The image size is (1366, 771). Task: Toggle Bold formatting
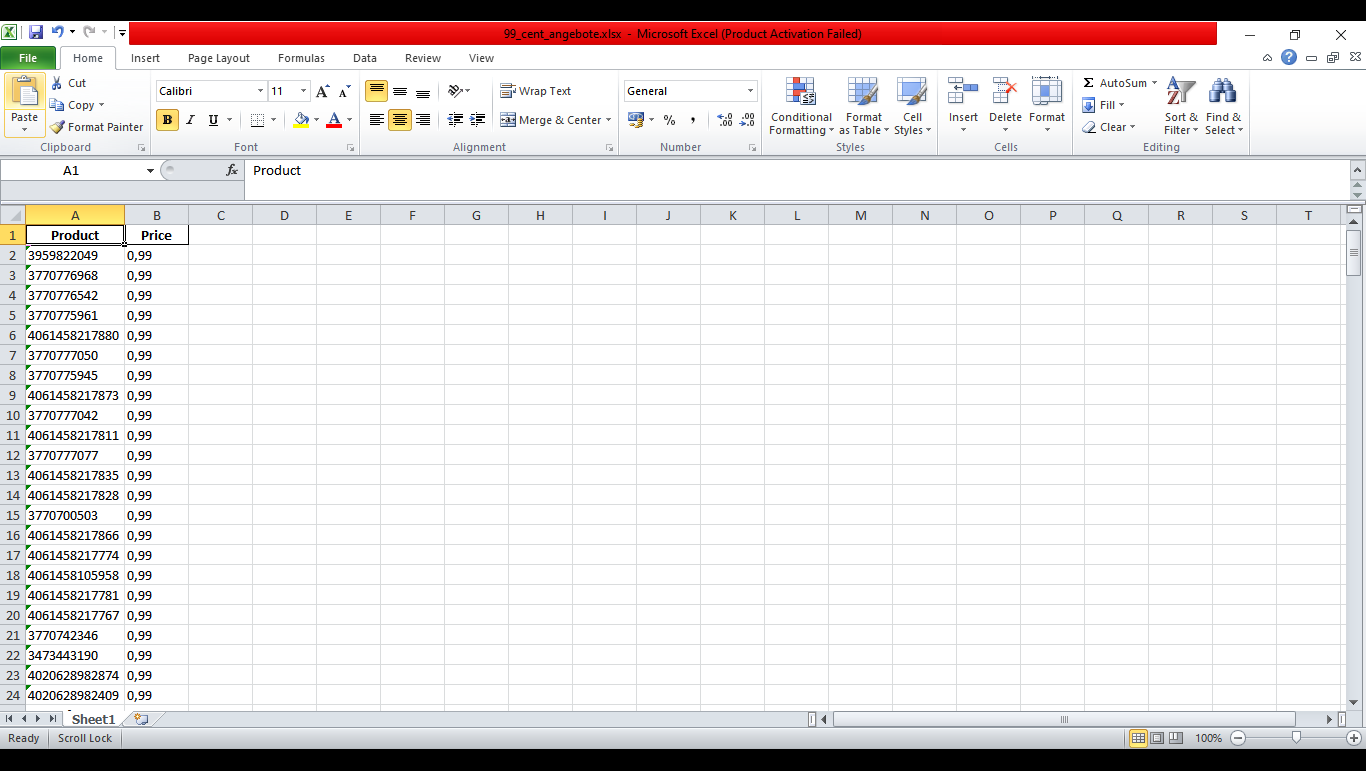167,120
